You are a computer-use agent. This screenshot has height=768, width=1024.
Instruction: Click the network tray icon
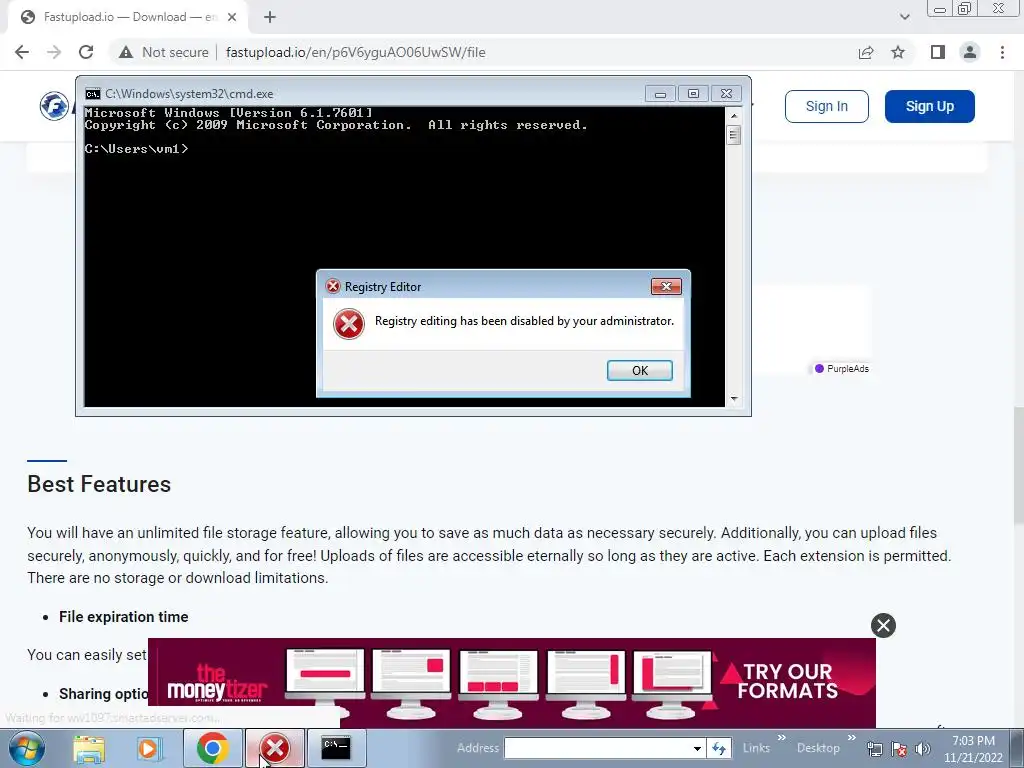[875, 749]
